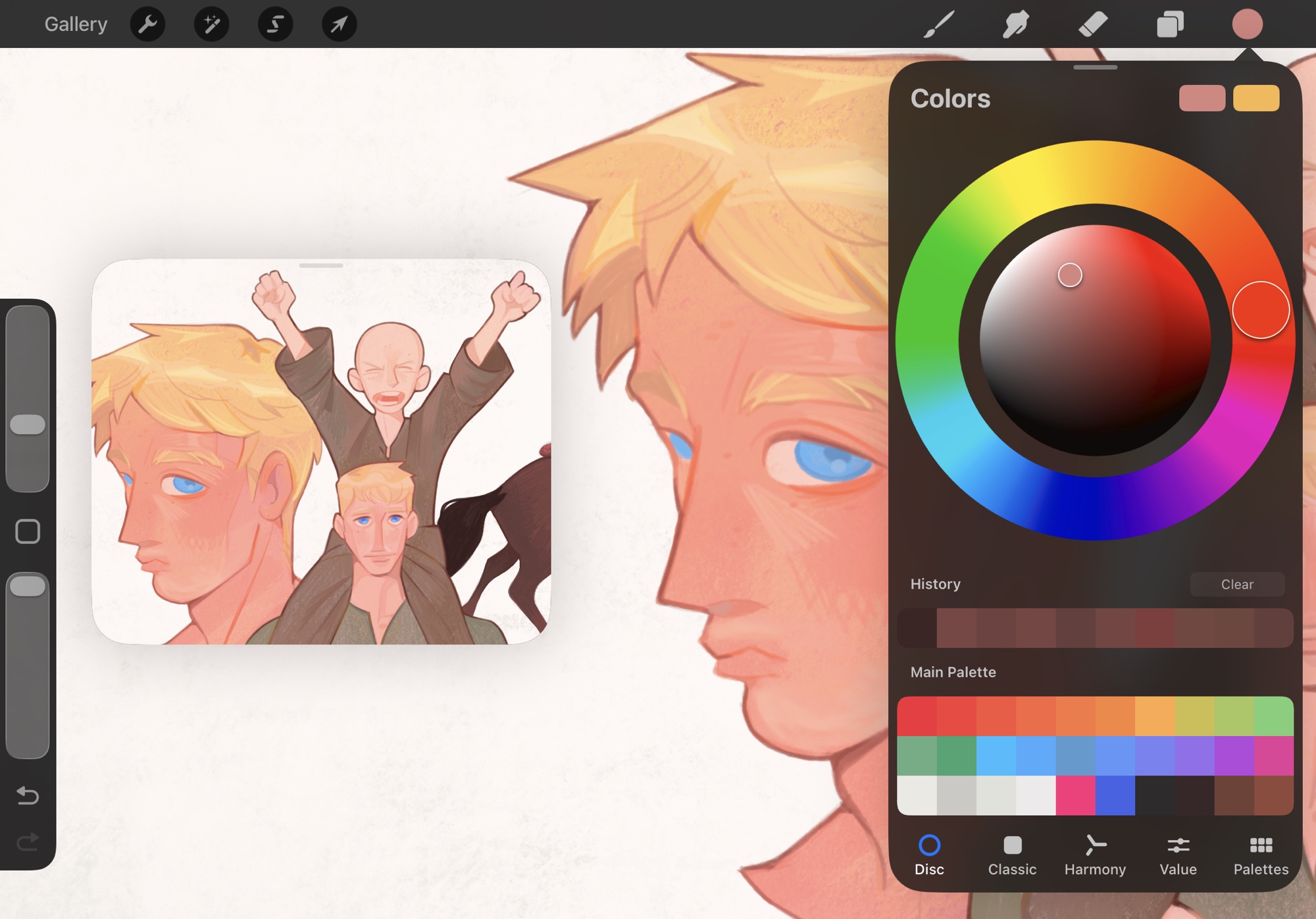
Task: Select the Eraser tool
Action: coord(1093,24)
